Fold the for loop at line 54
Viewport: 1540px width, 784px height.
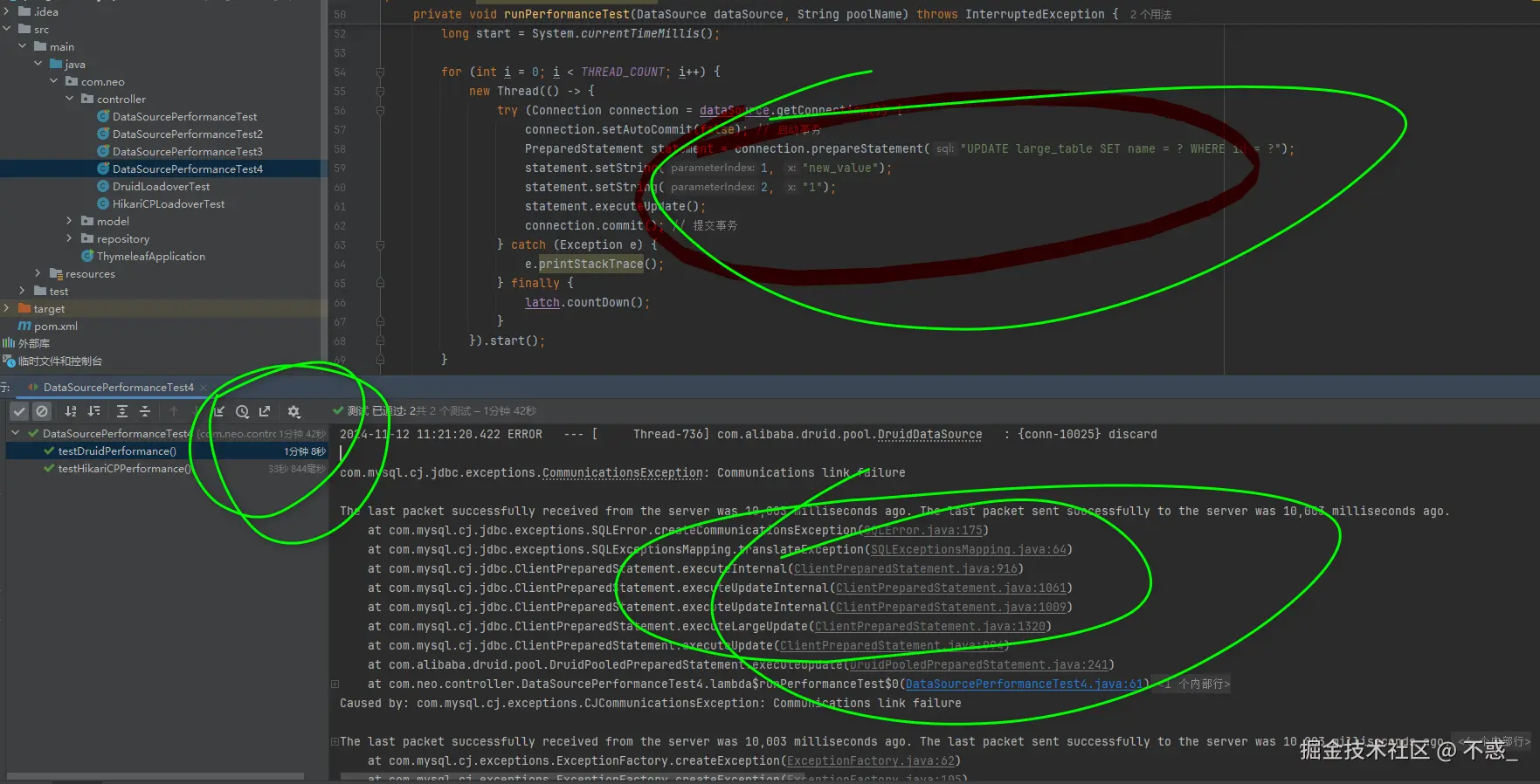click(380, 72)
